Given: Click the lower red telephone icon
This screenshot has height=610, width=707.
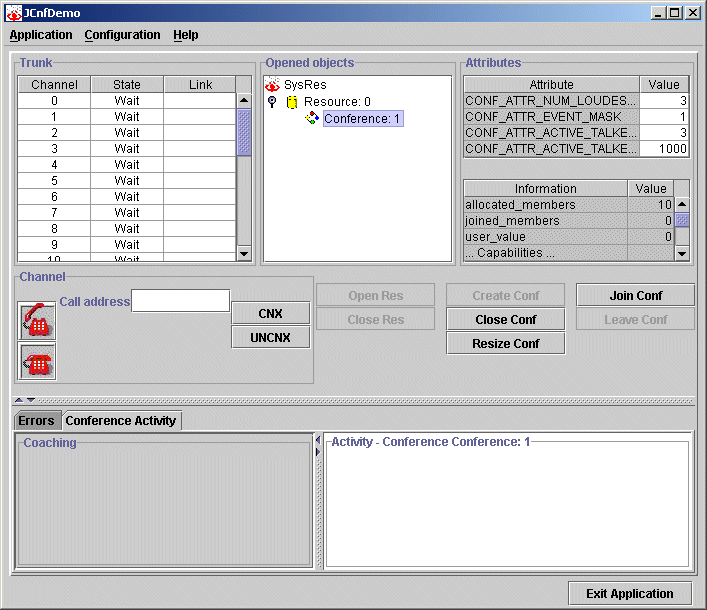Looking at the screenshot, I should 37,361.
